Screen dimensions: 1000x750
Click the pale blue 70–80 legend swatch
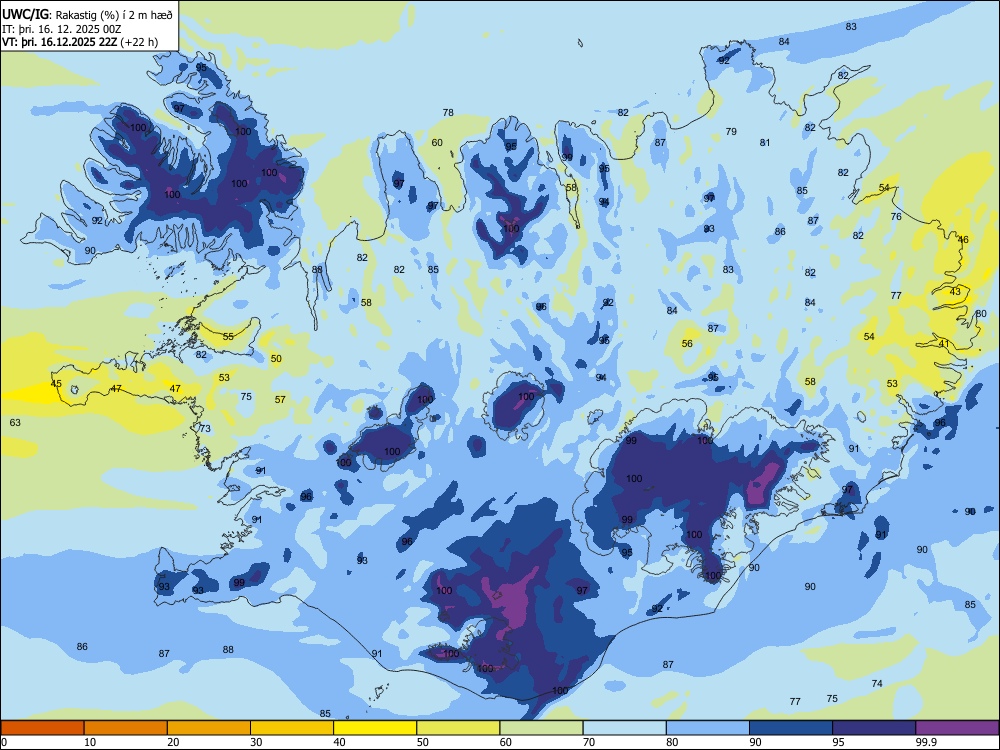[x=624, y=728]
